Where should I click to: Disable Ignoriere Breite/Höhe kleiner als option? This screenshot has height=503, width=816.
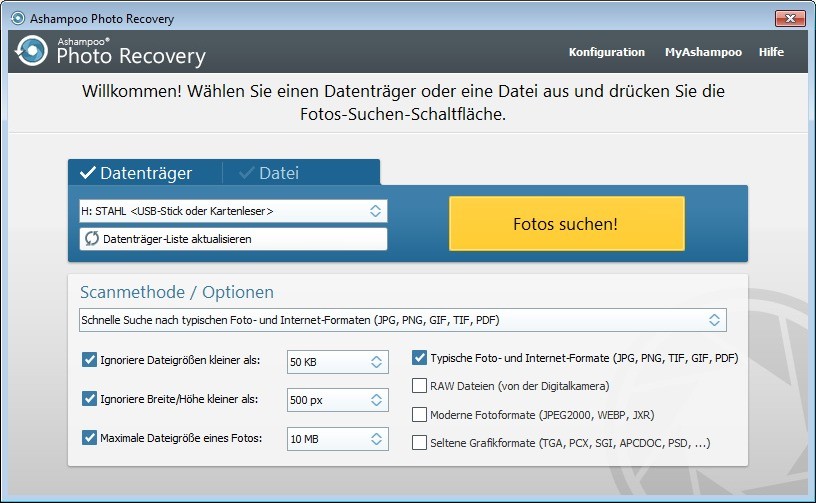(x=90, y=399)
